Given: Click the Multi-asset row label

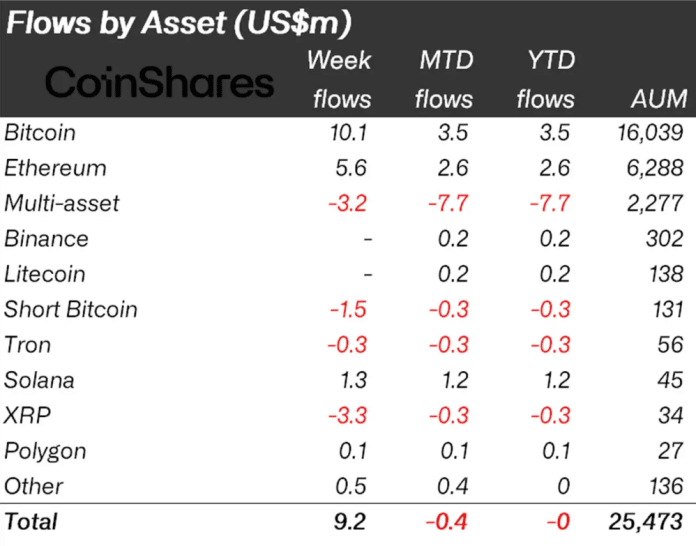Looking at the screenshot, I should coord(62,204).
